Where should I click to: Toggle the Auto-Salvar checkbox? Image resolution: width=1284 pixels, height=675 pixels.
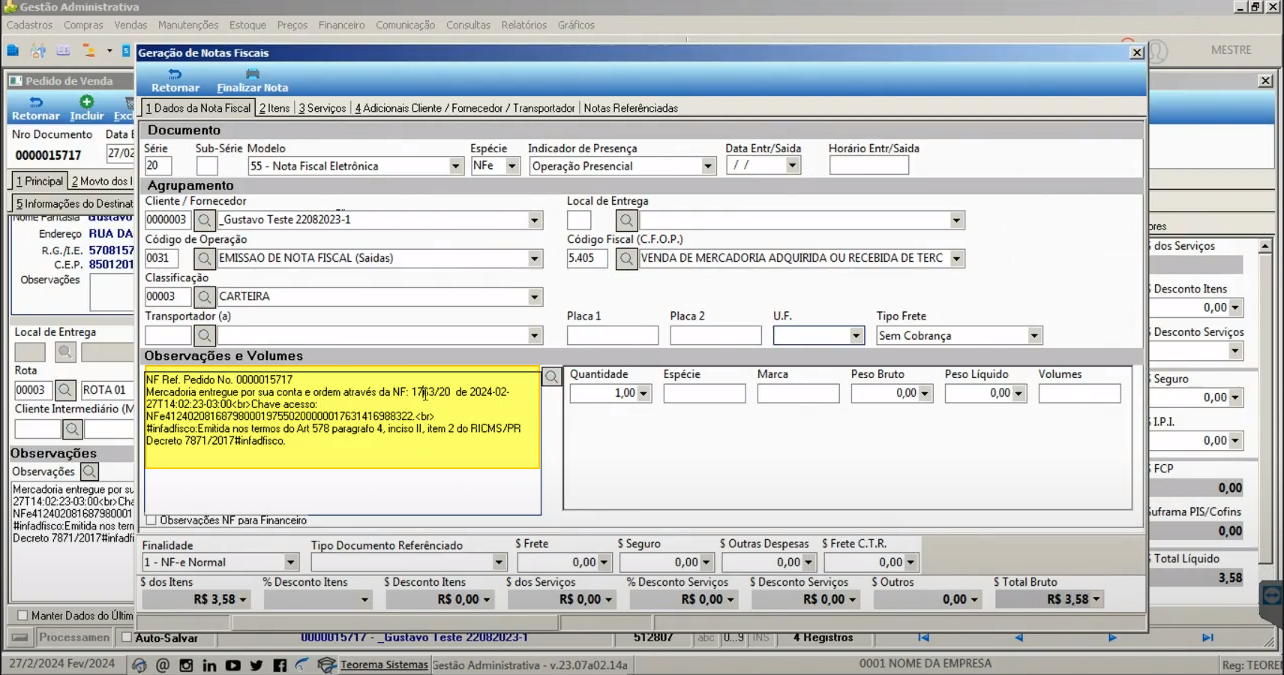(126, 637)
